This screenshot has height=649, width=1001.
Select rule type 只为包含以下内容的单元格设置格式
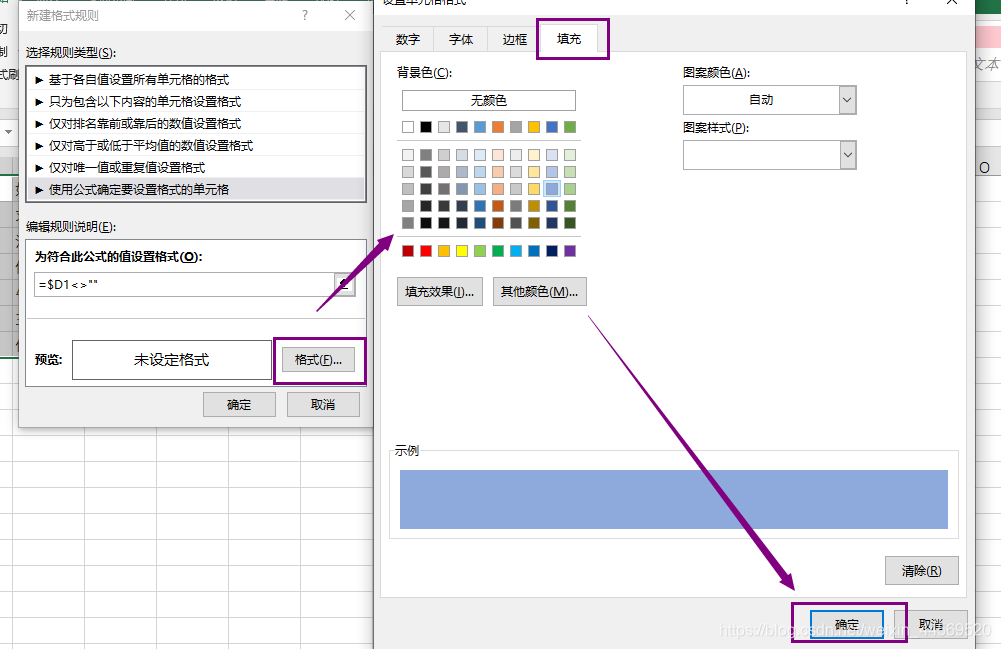196,101
